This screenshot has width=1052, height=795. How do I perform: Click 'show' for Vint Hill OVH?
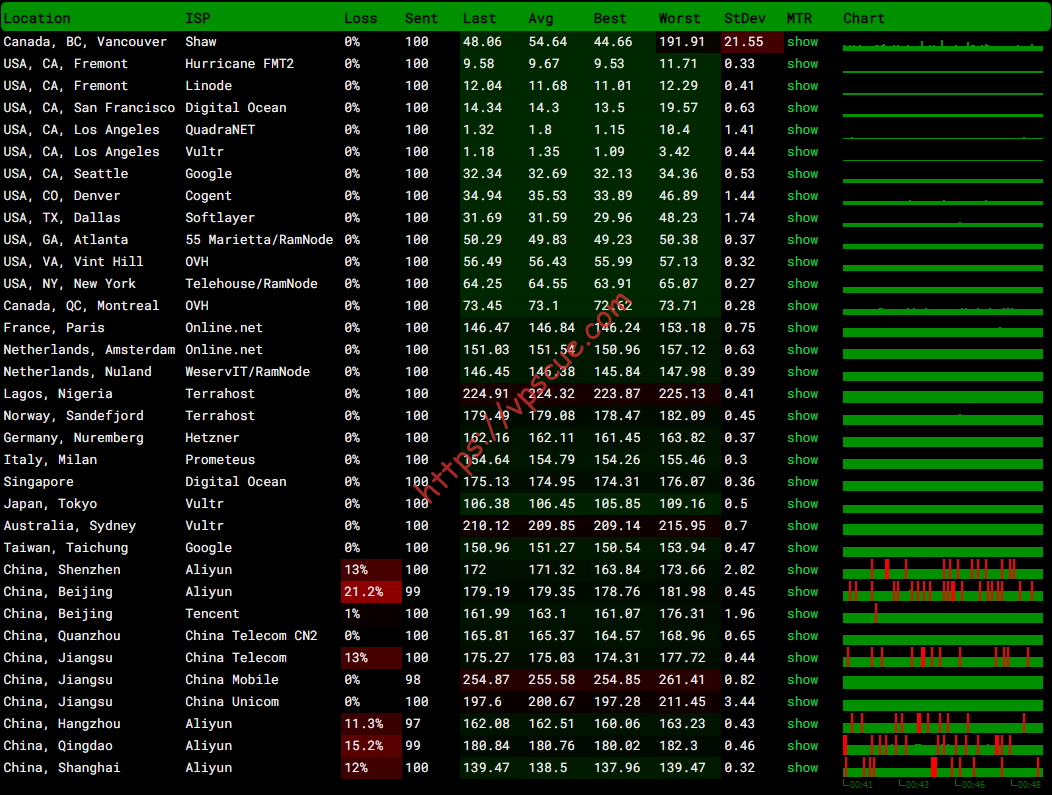click(x=802, y=262)
